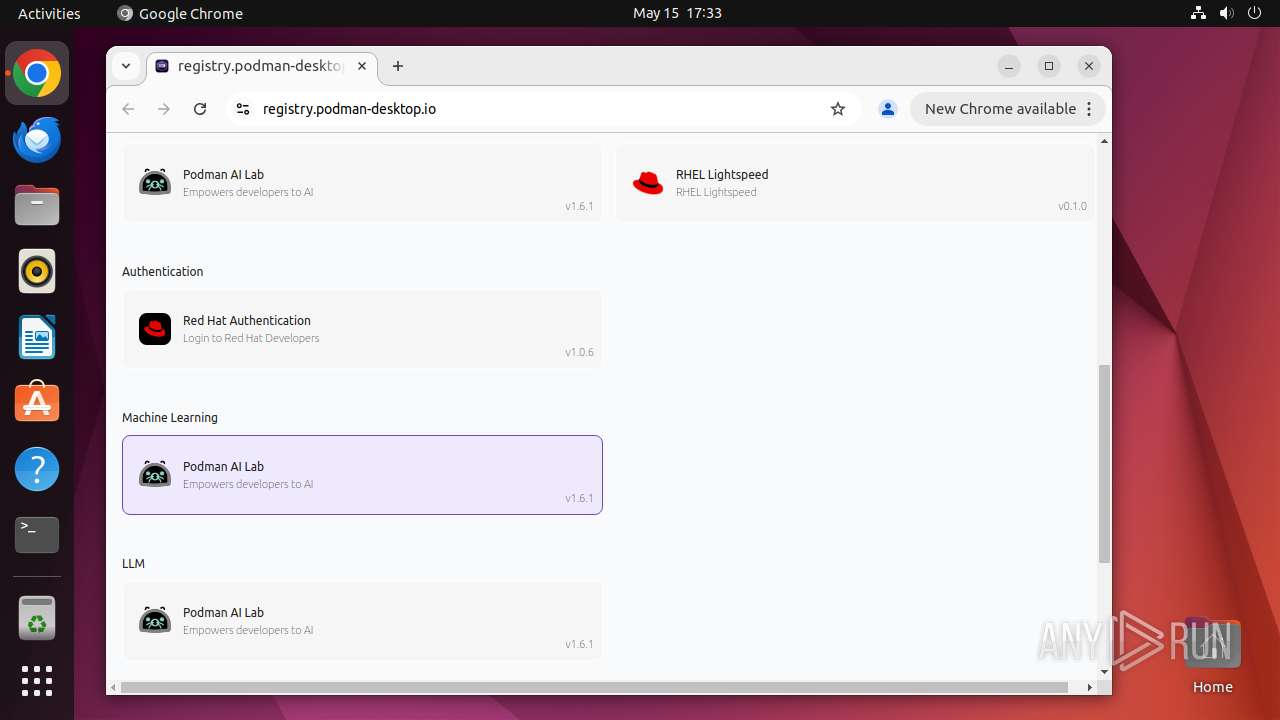Click v1.6.1 in the Machine Learning card
This screenshot has width=1280, height=720.
(x=579, y=498)
